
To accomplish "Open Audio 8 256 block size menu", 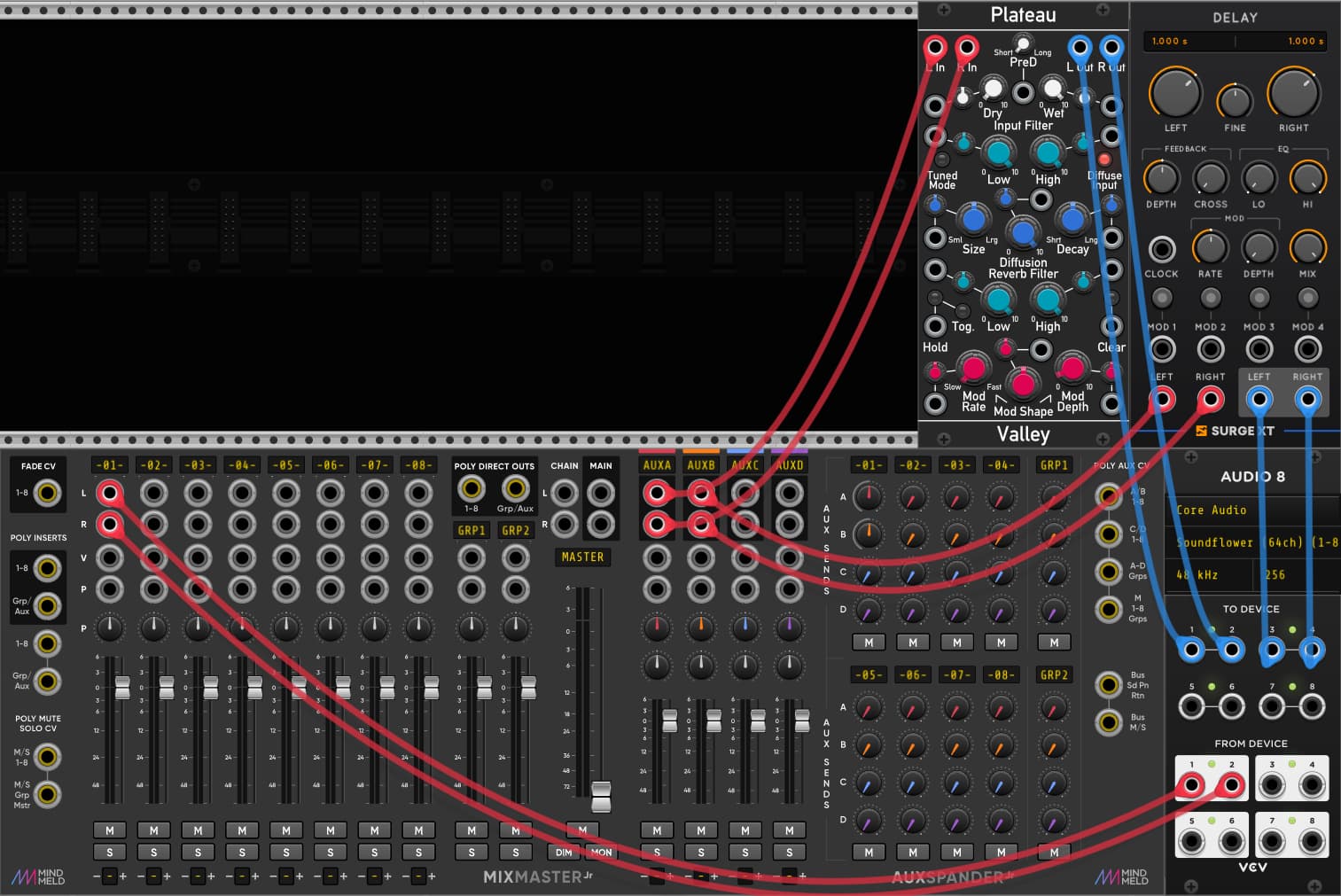I will (1298, 574).
